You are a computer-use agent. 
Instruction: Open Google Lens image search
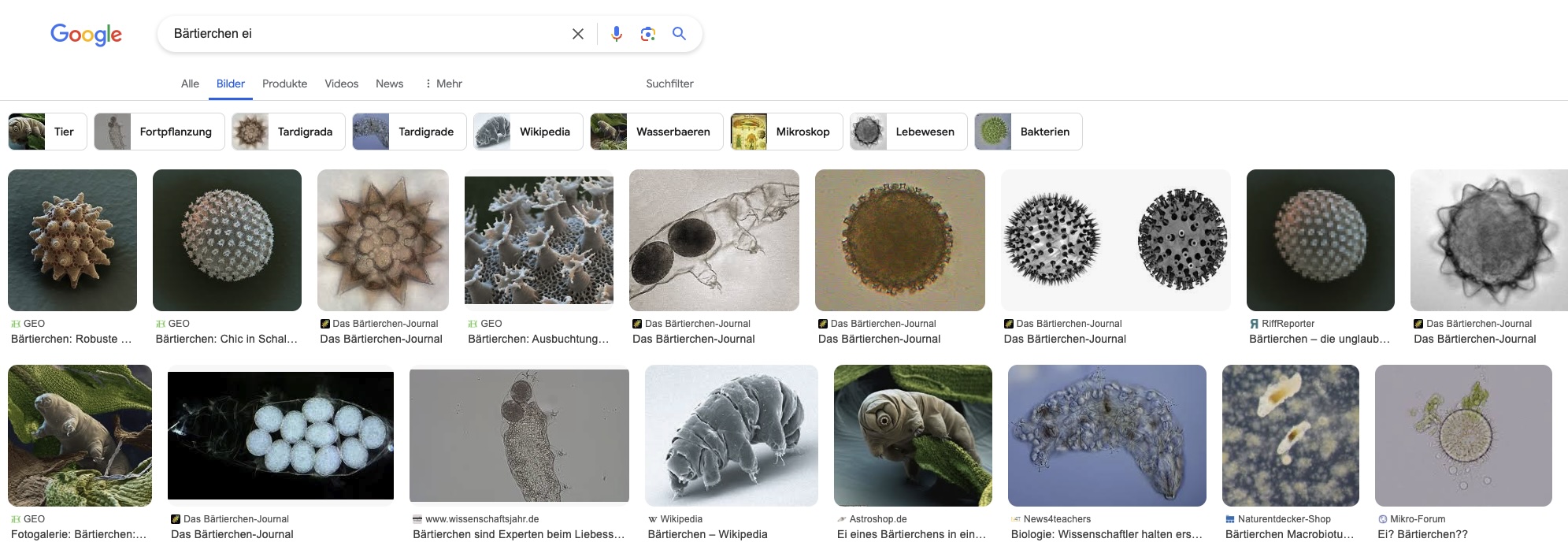point(647,34)
